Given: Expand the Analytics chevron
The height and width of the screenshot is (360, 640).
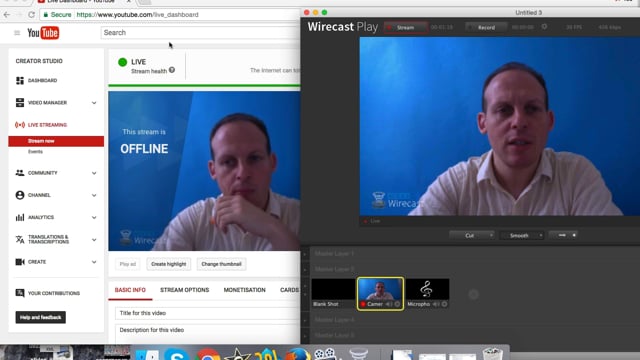Looking at the screenshot, I should [x=94, y=217].
